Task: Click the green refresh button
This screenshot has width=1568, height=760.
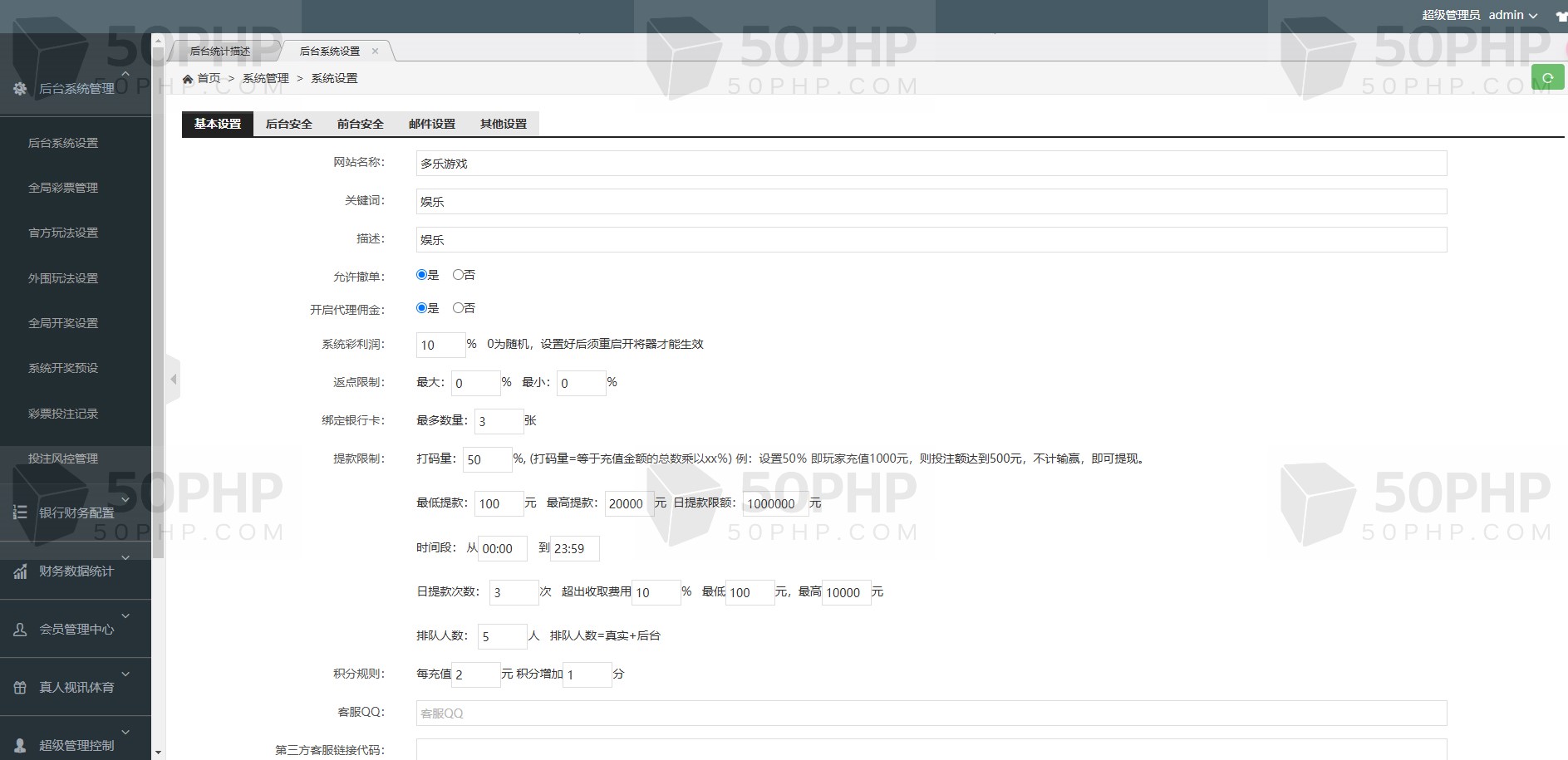Action: click(1547, 78)
